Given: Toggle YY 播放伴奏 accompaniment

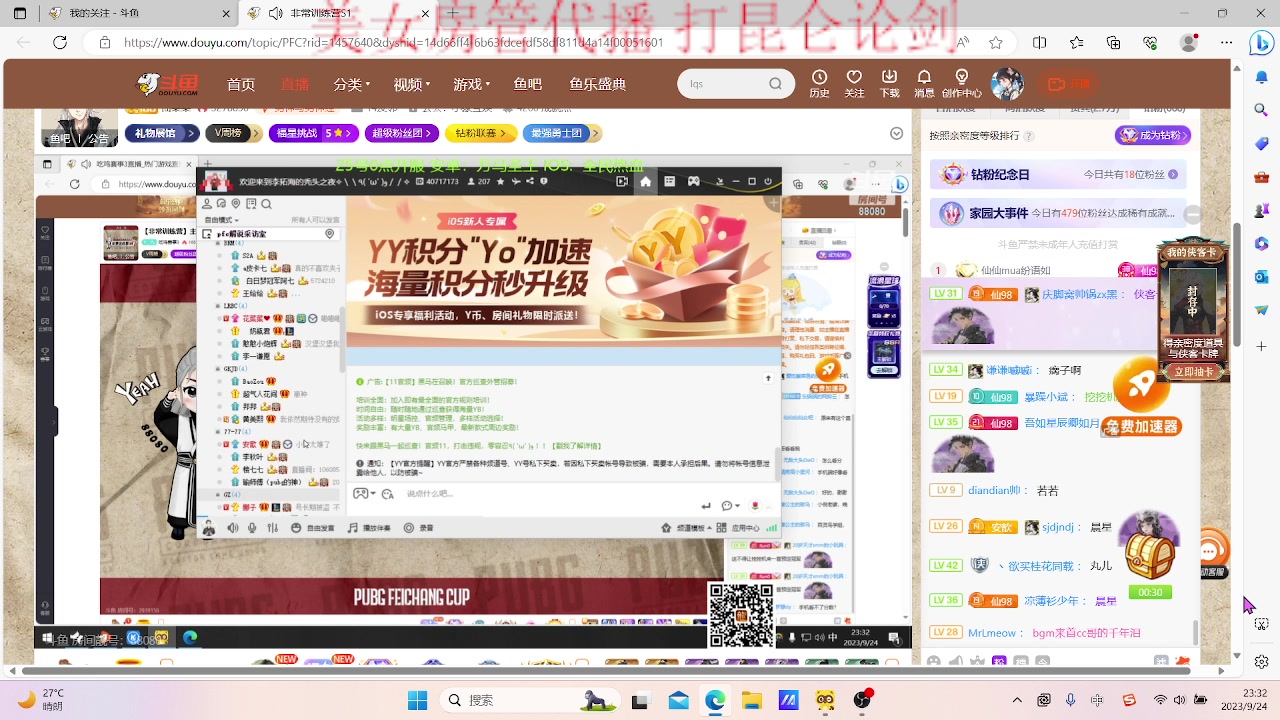Looking at the screenshot, I should [369, 528].
